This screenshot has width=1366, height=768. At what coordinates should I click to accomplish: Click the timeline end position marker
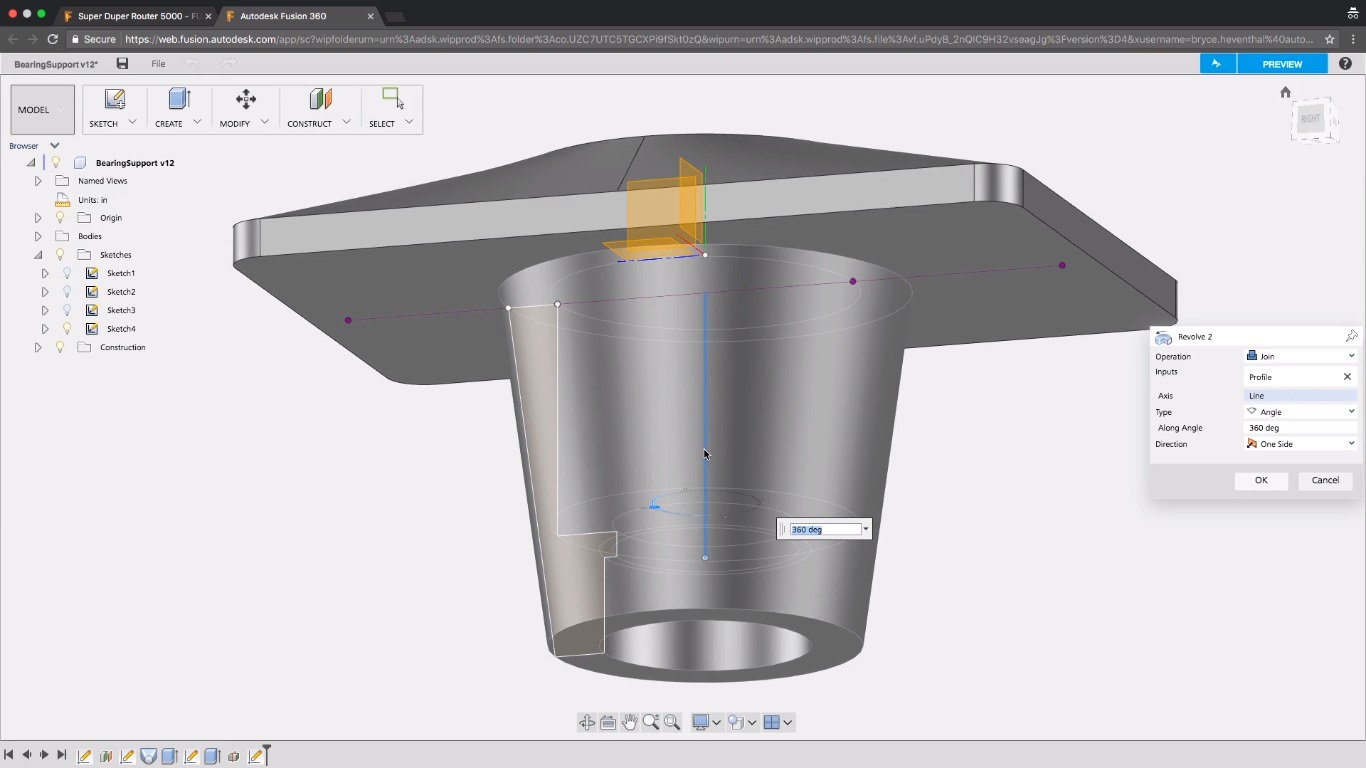[x=267, y=755]
